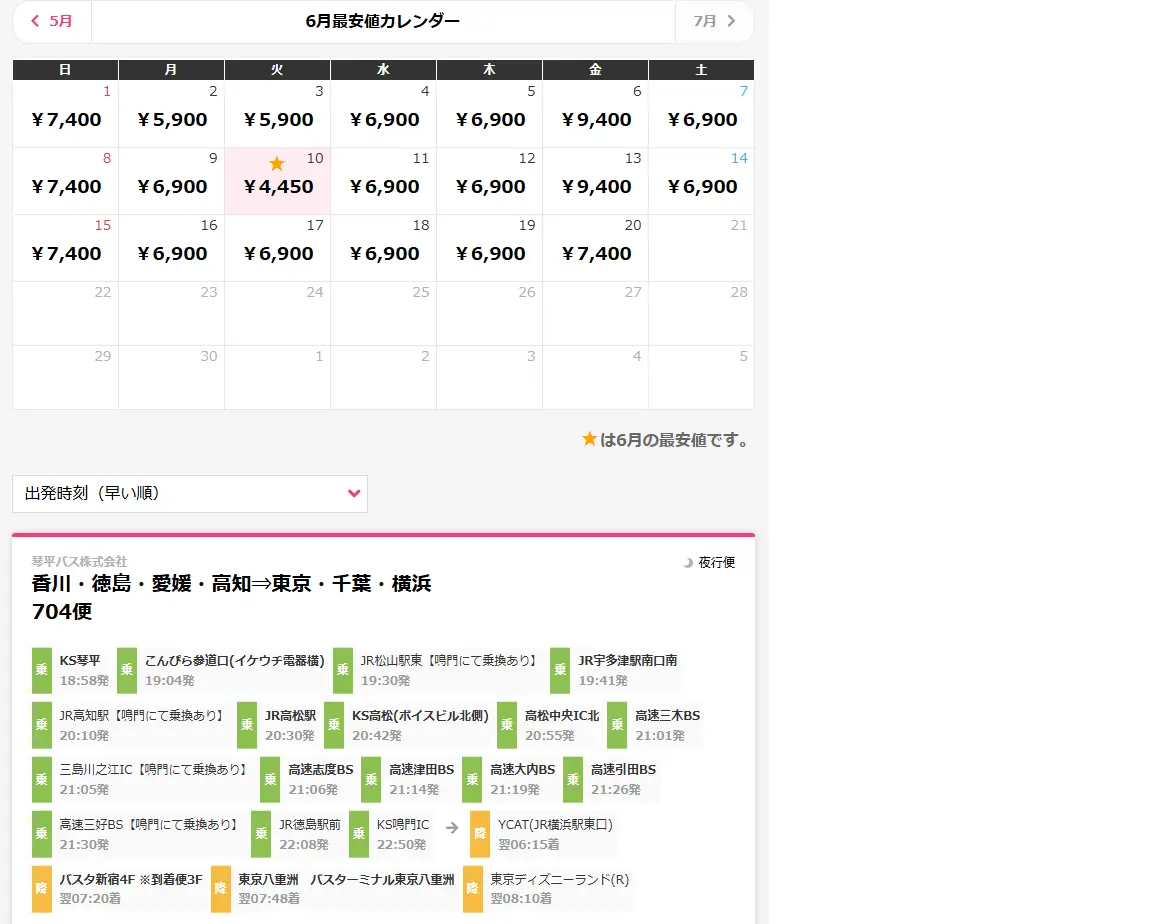Click the ★は6月の最安値です legend text
Image resolution: width=1154 pixels, height=924 pixels.
coord(665,440)
